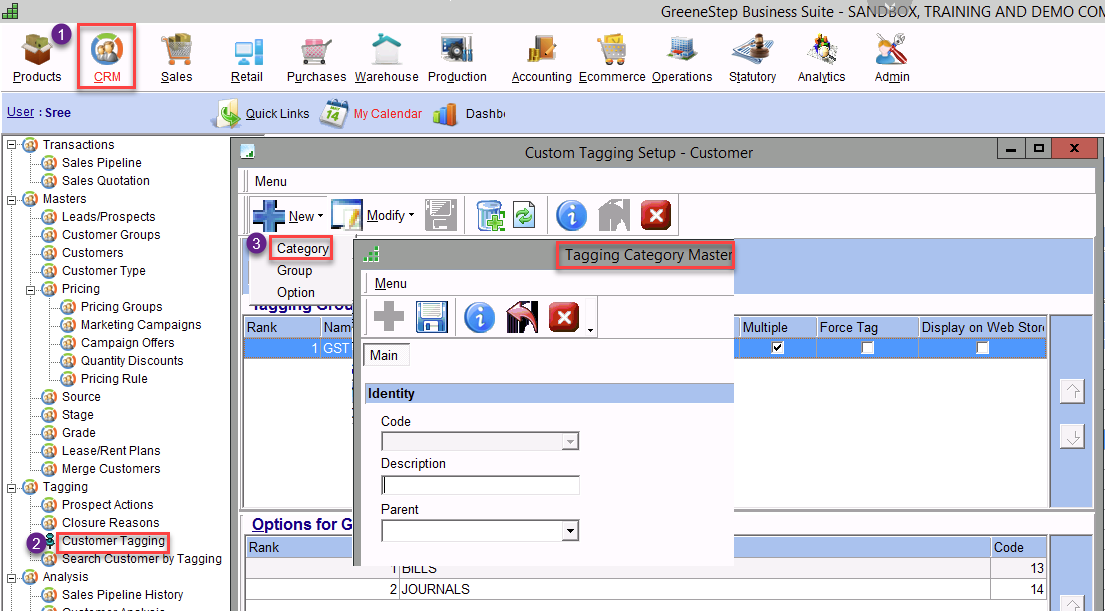The width and height of the screenshot is (1105, 611).
Task: Switch to the Main tab
Action: pyautogui.click(x=384, y=355)
